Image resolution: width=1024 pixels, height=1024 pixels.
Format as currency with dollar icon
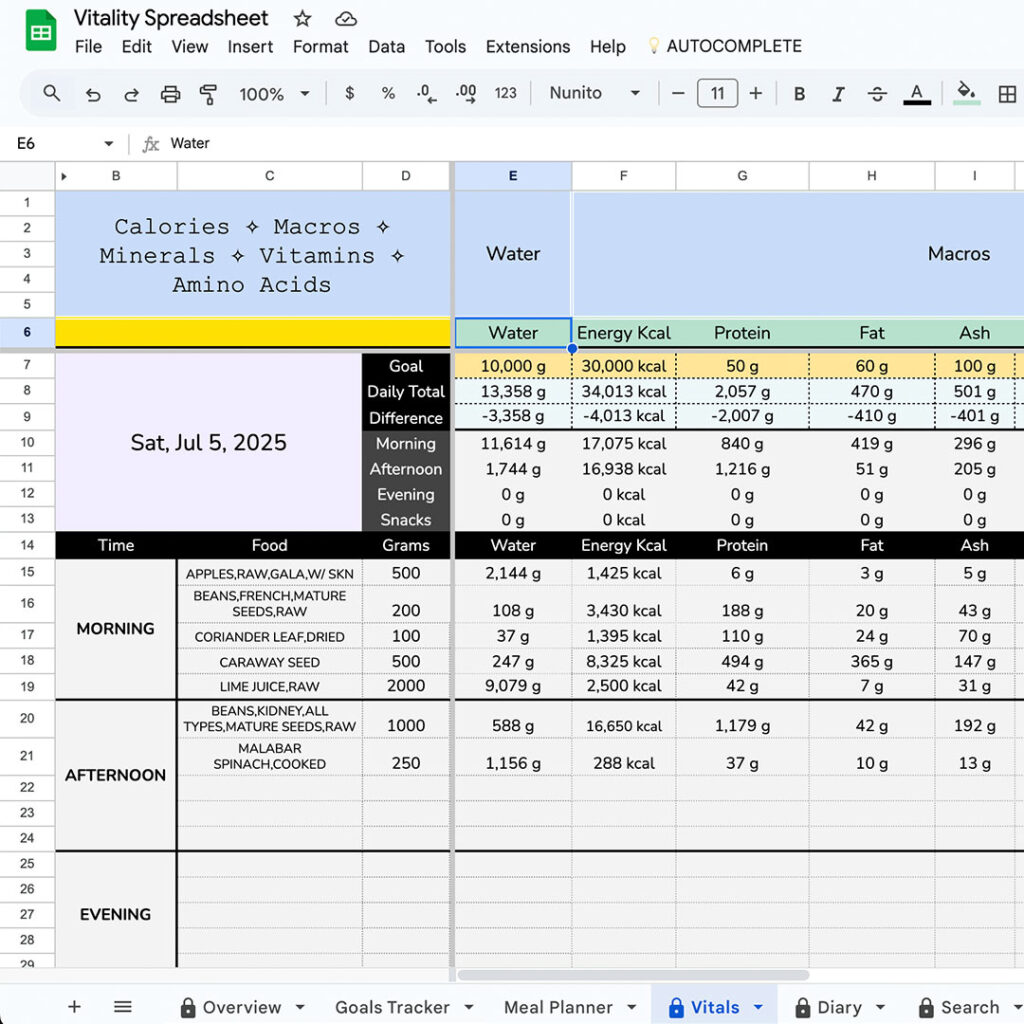[349, 93]
